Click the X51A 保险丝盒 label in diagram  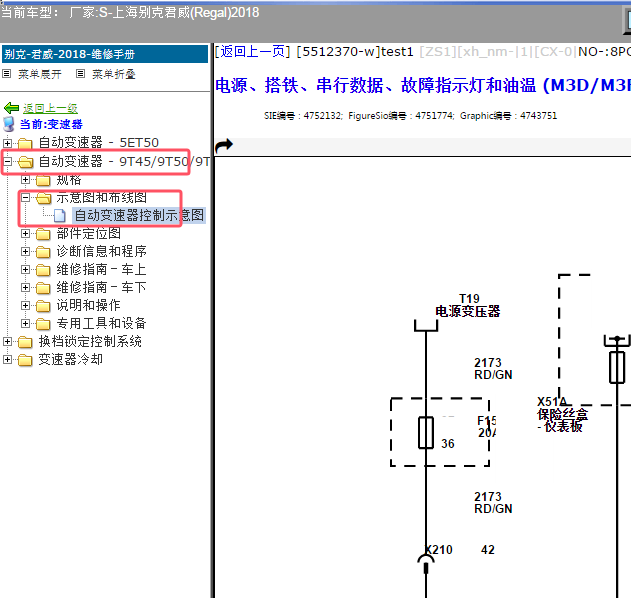point(562,414)
